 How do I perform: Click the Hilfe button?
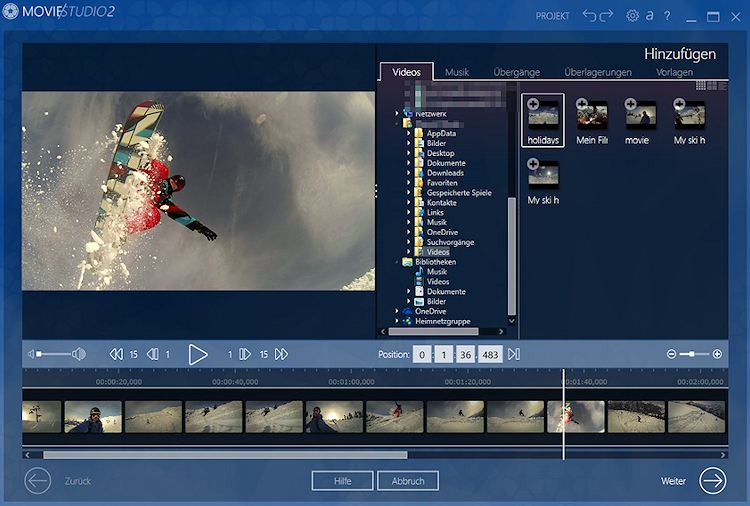[x=342, y=481]
